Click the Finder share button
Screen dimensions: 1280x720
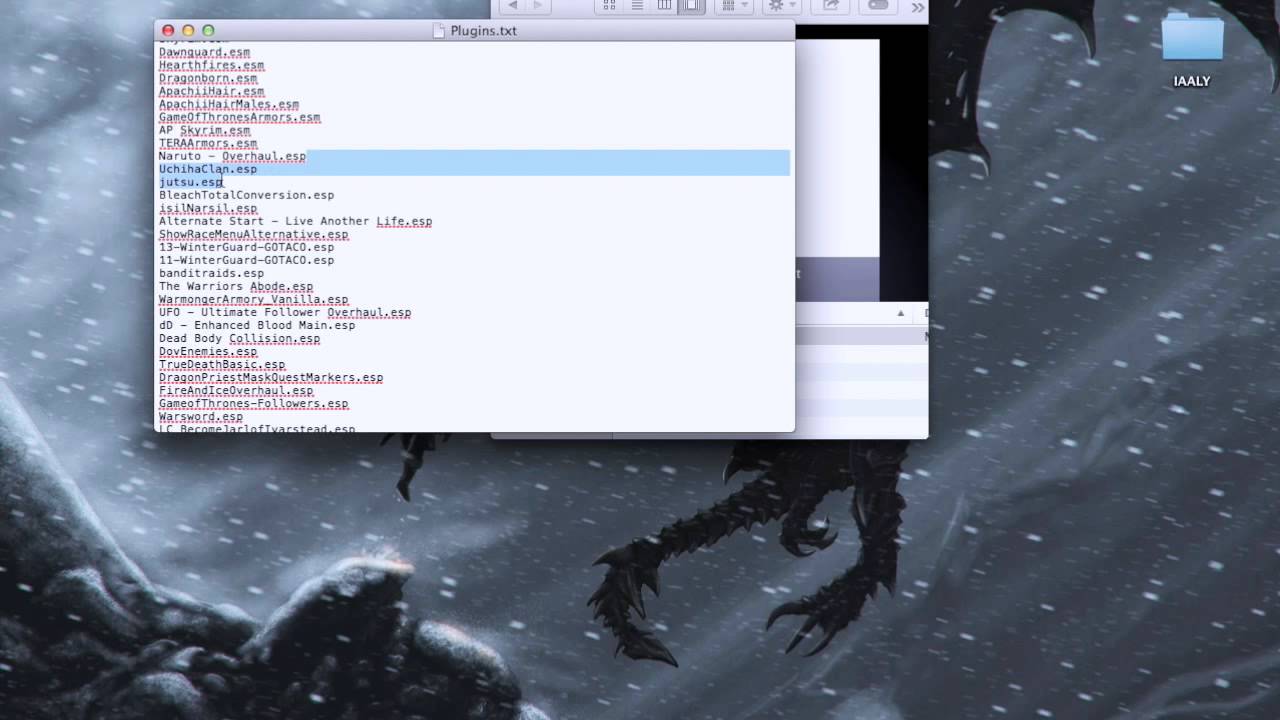(x=830, y=6)
